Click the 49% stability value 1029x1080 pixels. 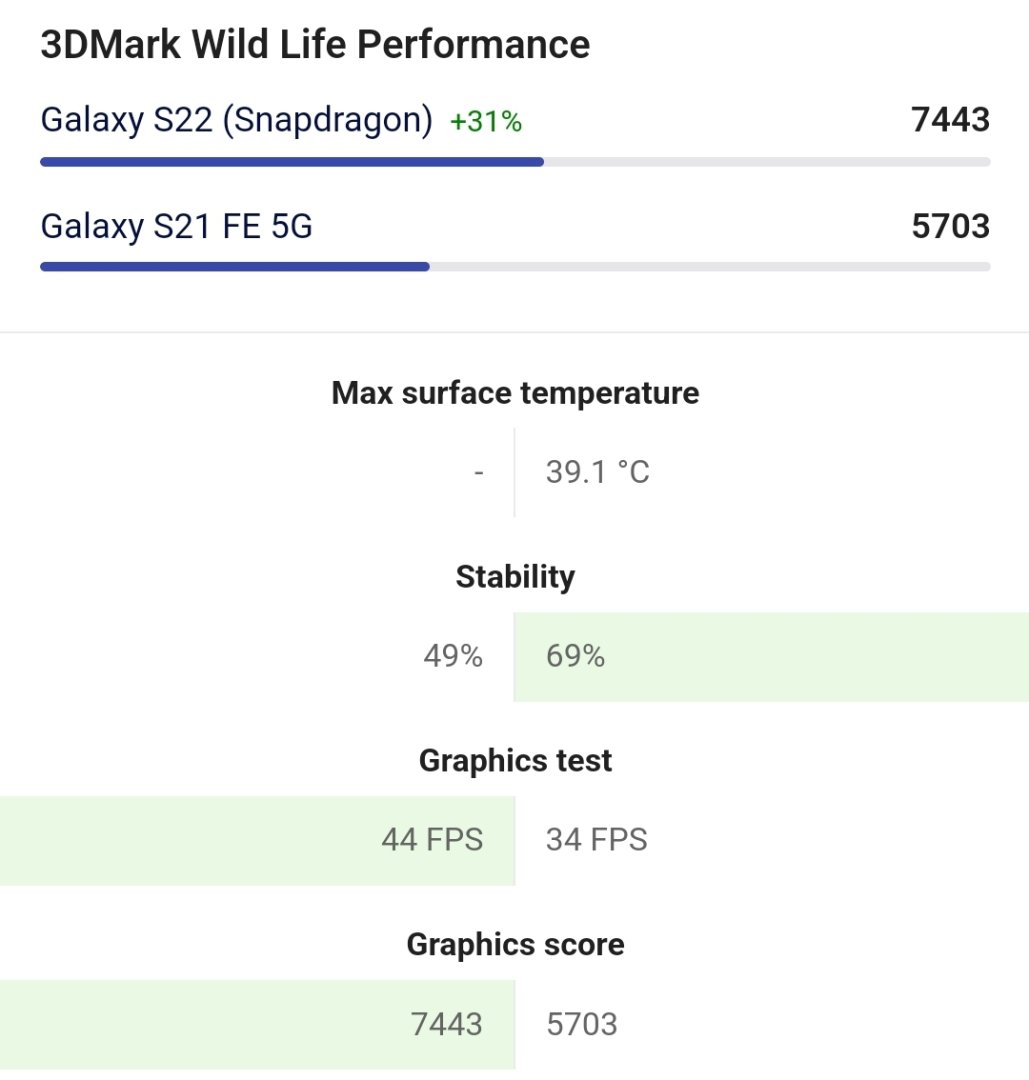(453, 656)
